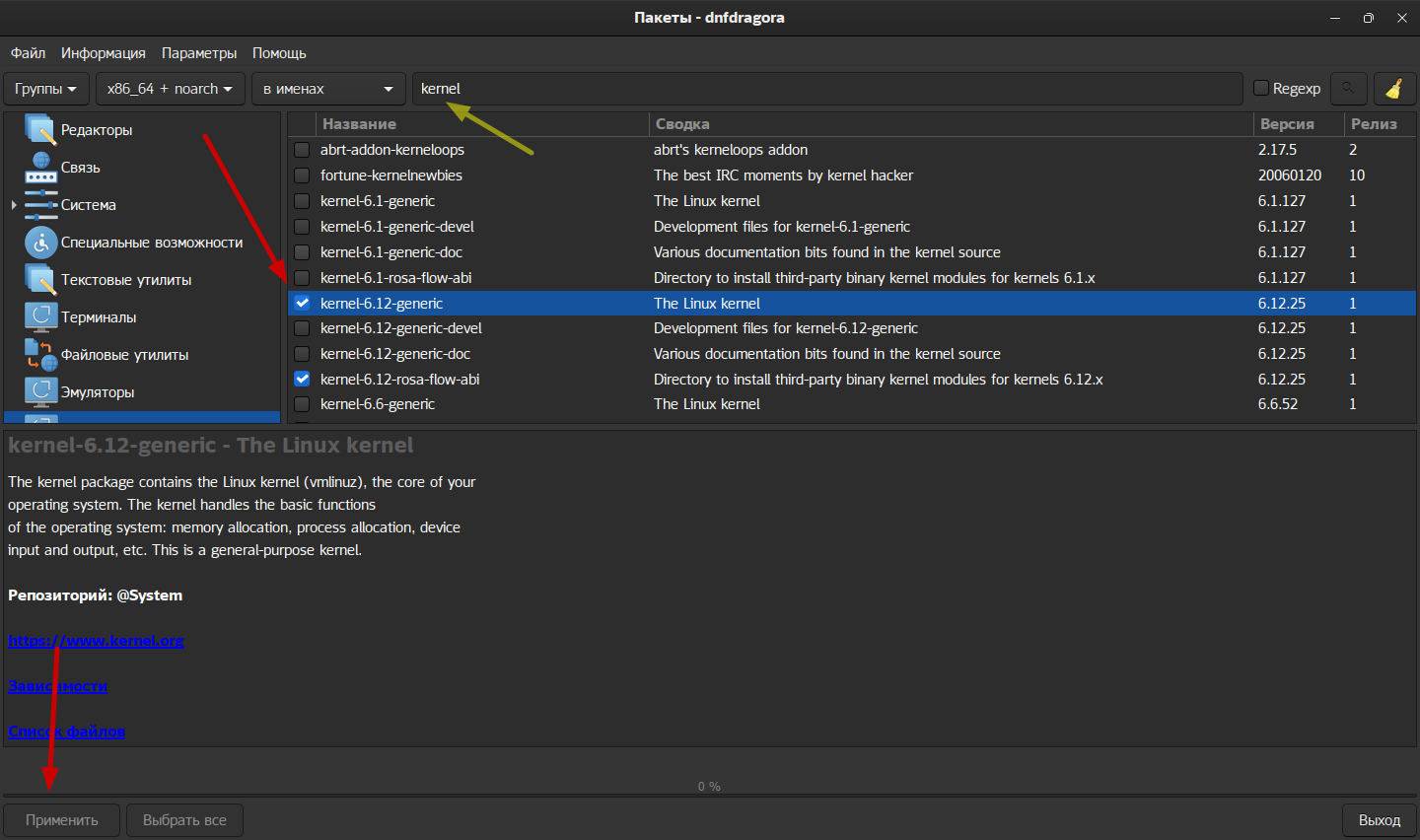Check the kernel-6.6-generic package checkbox
Image resolution: width=1420 pixels, height=840 pixels.
(x=302, y=404)
